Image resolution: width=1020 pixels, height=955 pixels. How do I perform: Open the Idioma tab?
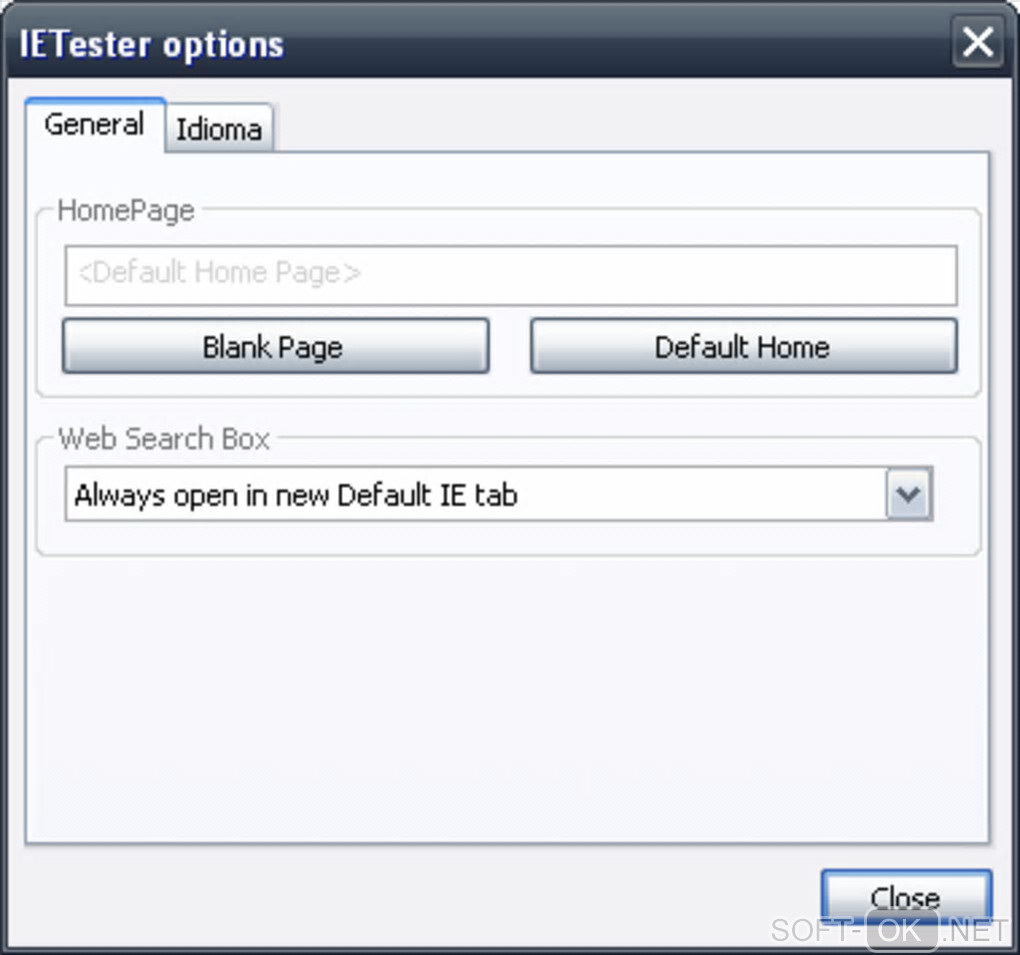[219, 129]
